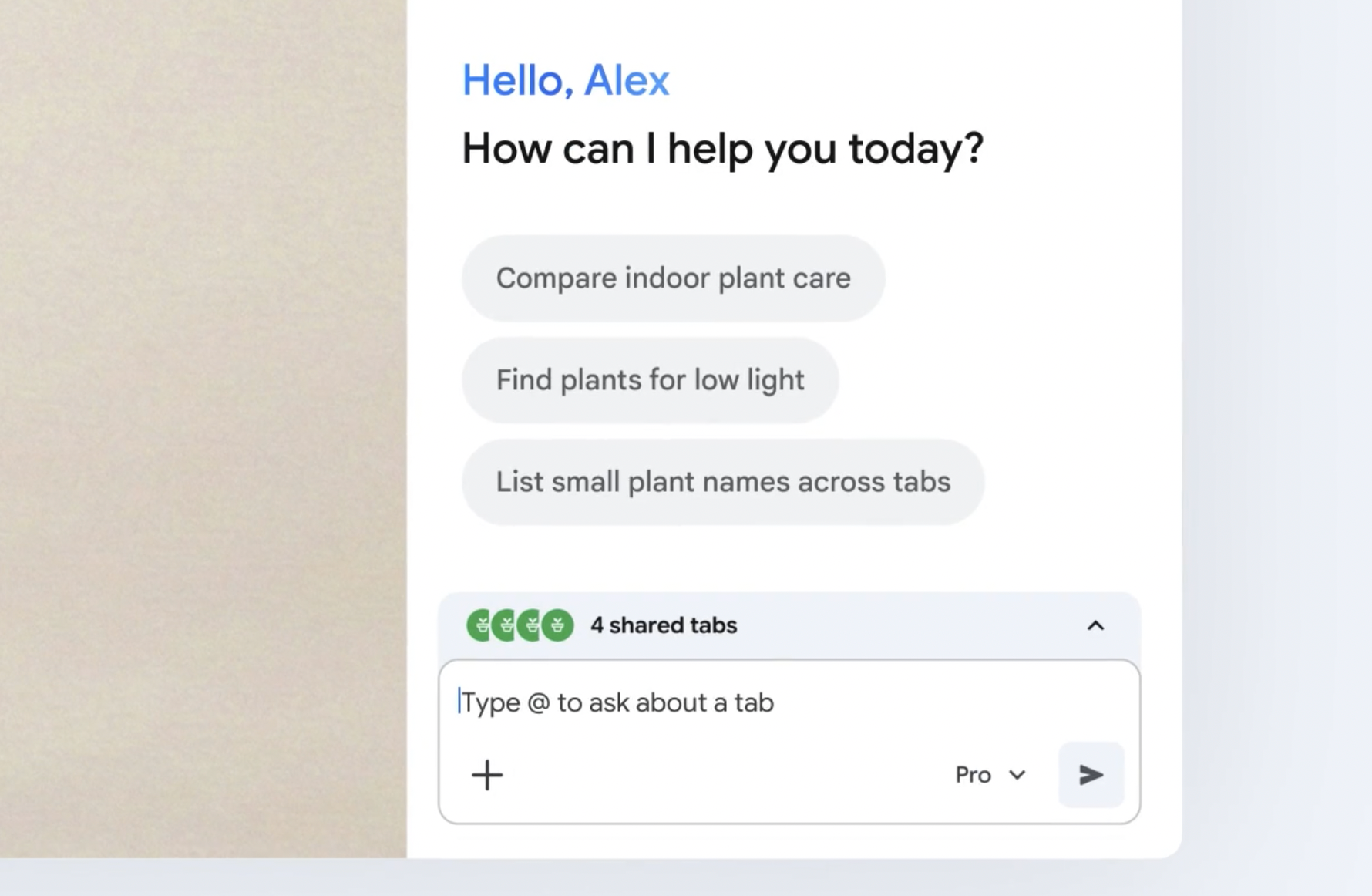Screen dimensions: 1372x896
Task: Focus the "Type @ to ask about a tab" field
Action: 771,702
